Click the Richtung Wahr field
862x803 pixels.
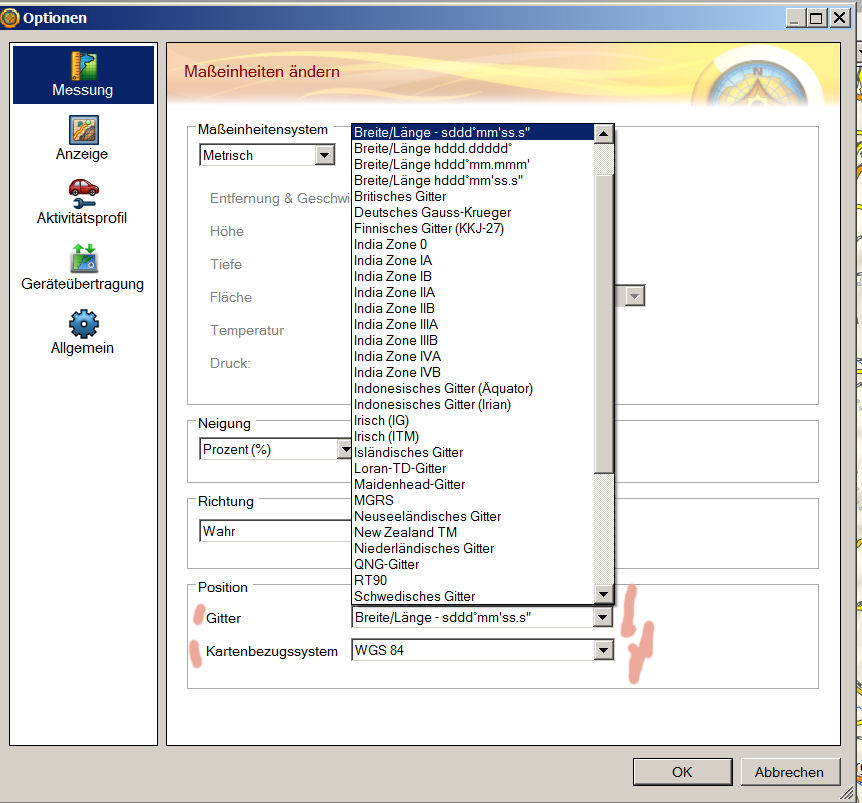point(275,531)
